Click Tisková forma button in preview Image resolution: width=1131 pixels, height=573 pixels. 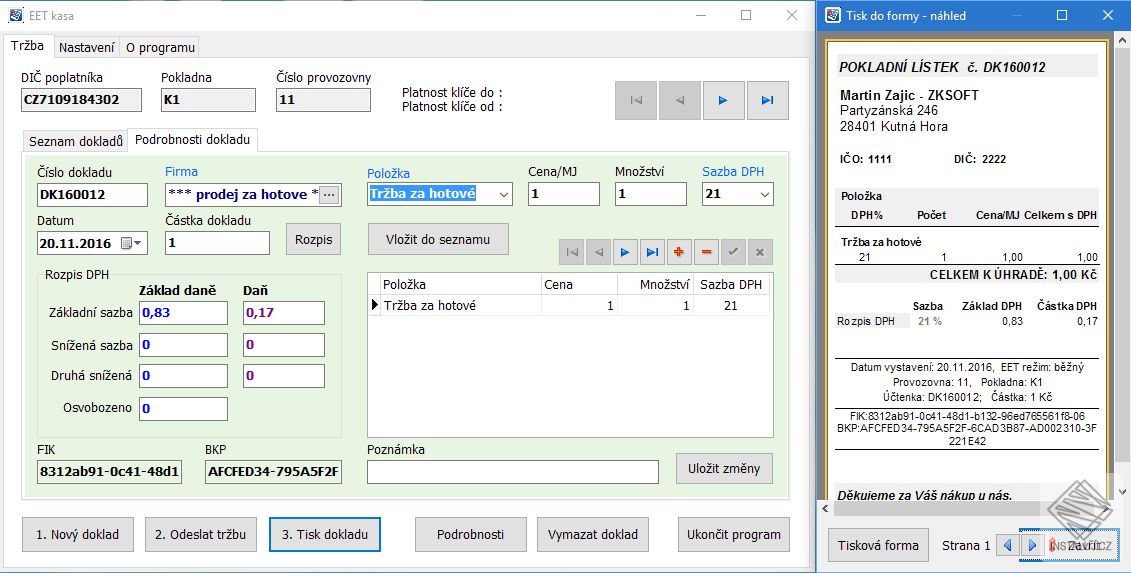coord(878,546)
